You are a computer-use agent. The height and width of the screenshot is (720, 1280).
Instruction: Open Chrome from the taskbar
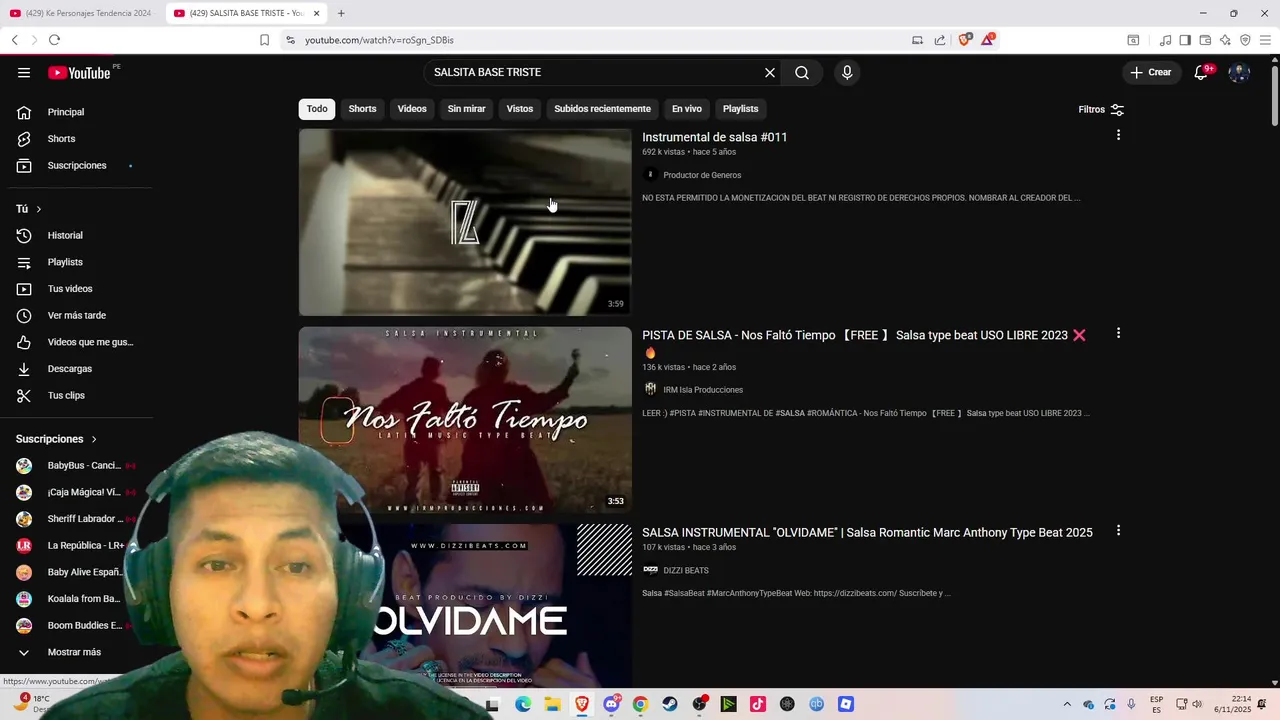click(640, 704)
